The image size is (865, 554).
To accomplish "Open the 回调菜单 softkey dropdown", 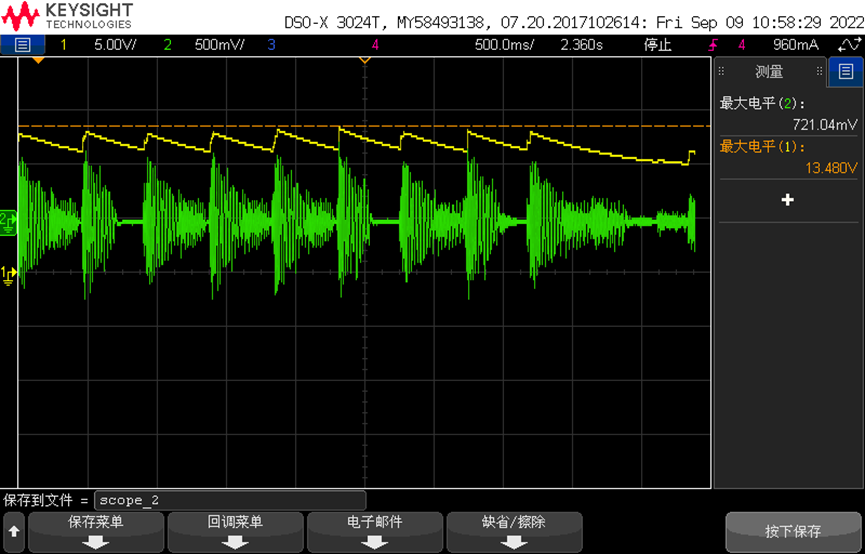I will pos(236,532).
